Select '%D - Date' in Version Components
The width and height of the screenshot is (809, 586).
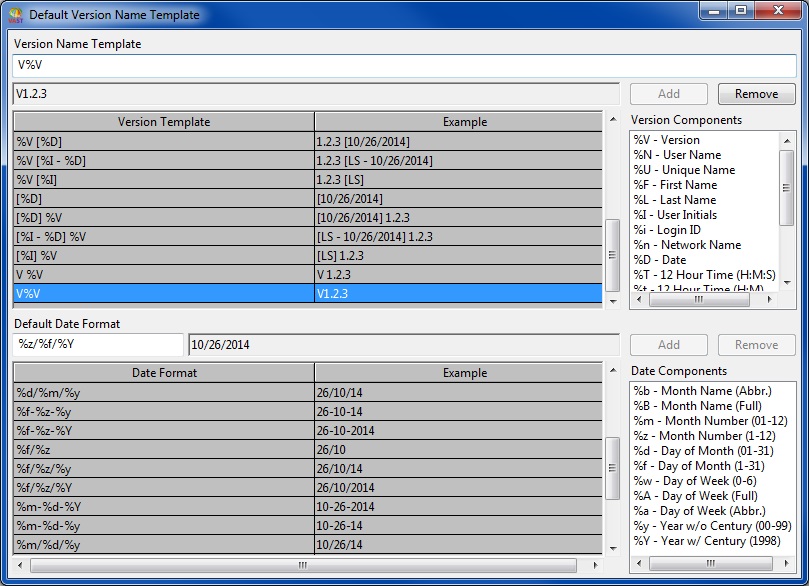click(660, 260)
